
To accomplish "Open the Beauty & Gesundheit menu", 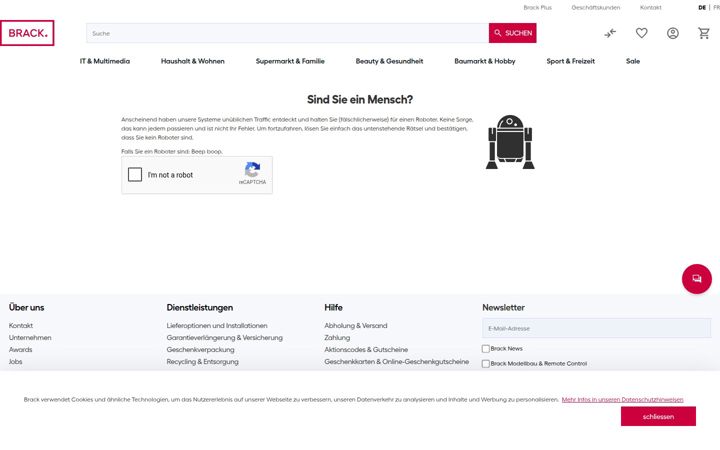I will [x=389, y=61].
